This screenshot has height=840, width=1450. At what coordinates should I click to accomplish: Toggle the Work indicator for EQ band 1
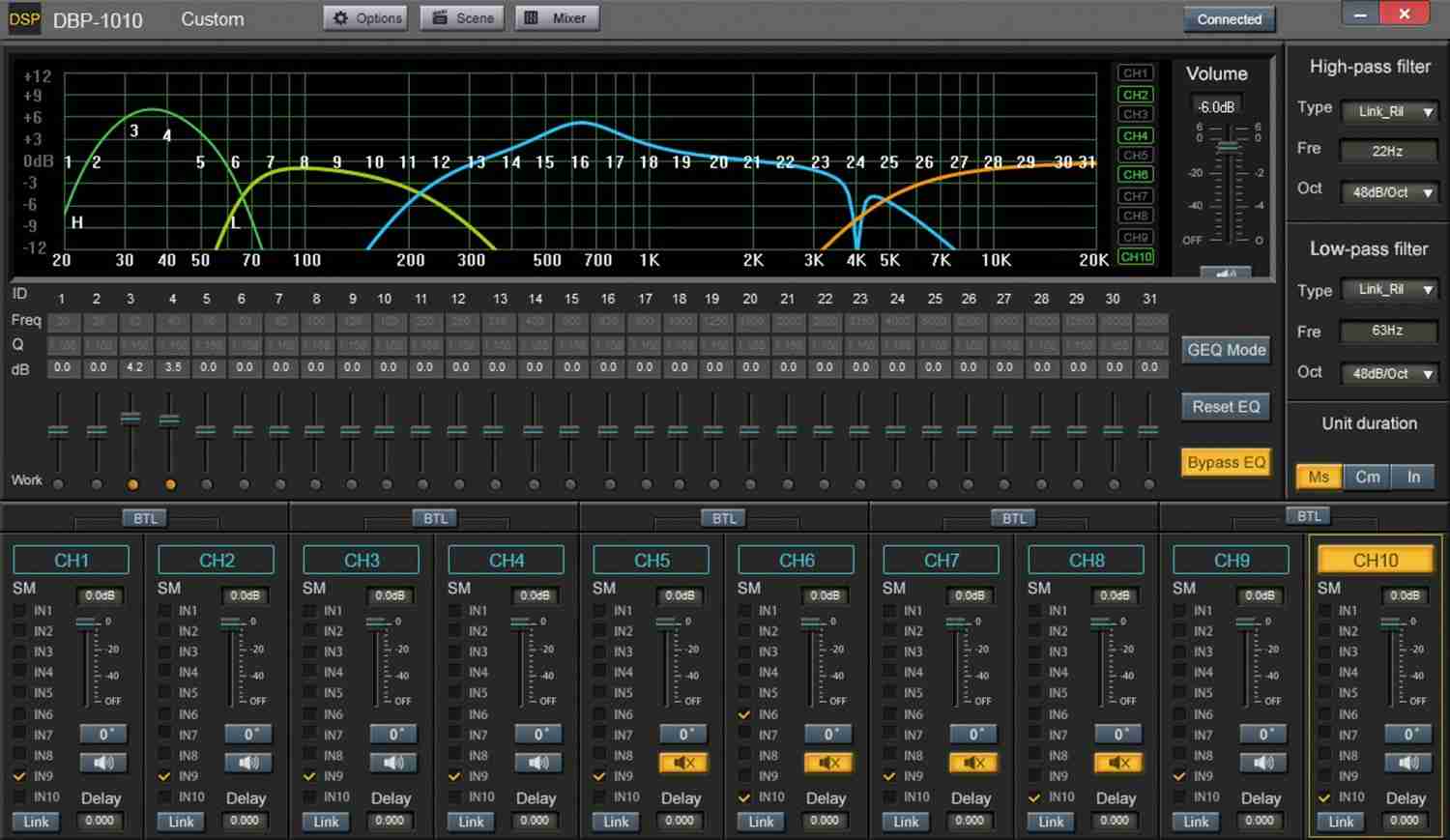pos(59,484)
